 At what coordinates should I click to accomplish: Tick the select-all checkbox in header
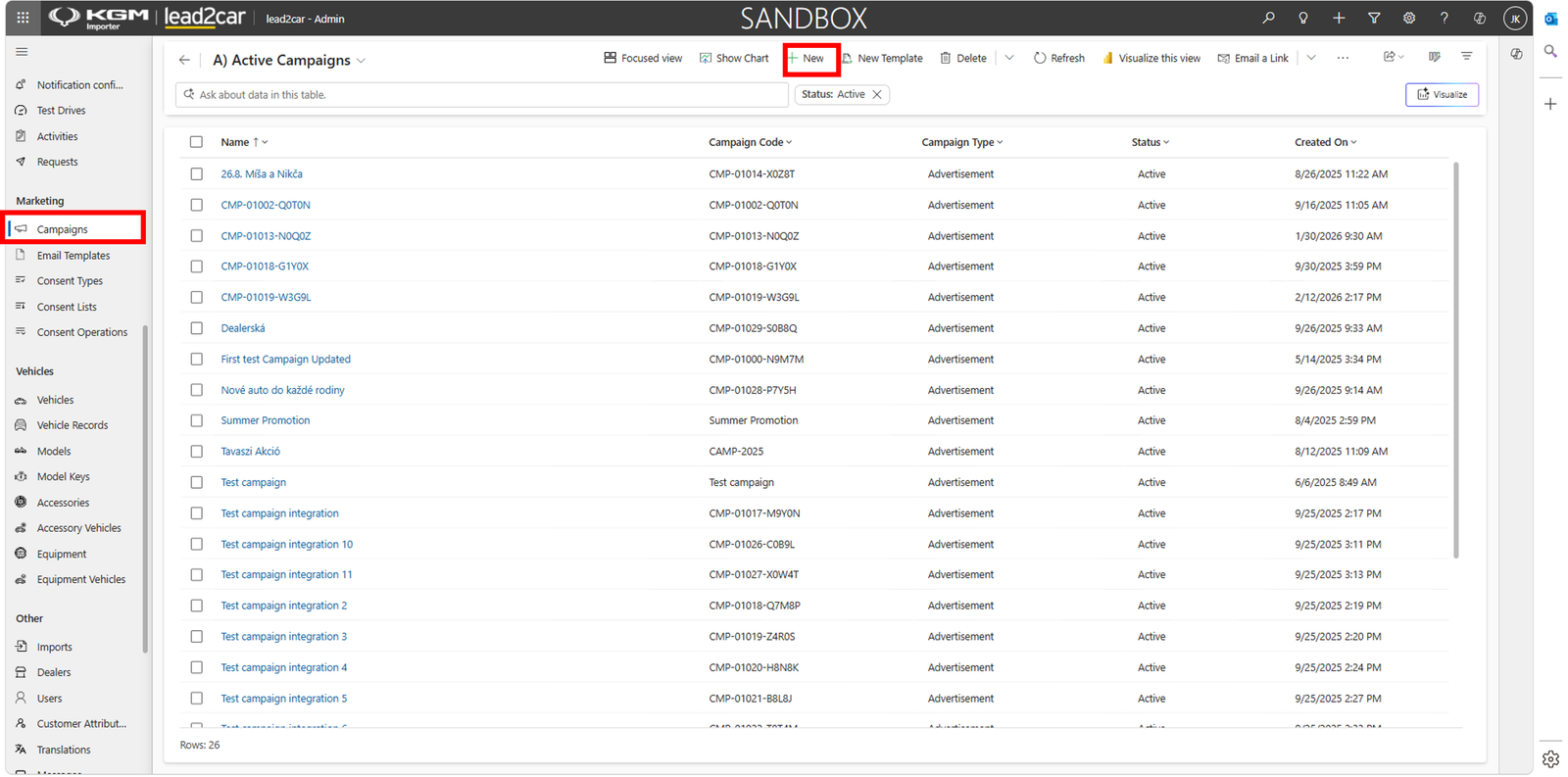click(x=196, y=142)
